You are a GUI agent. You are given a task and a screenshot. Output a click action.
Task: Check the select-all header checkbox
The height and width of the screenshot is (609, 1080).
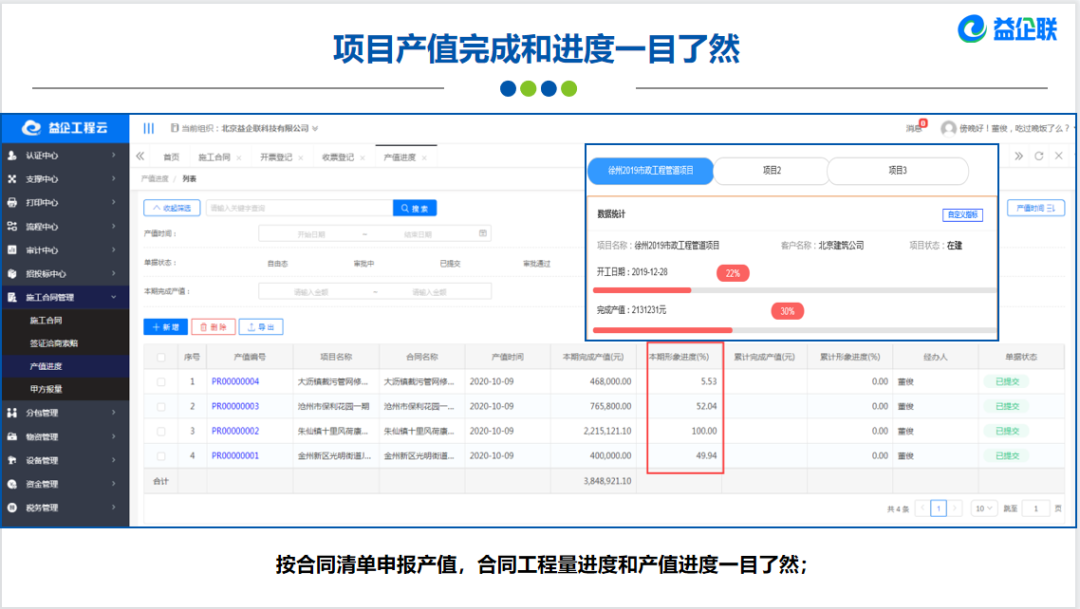pyautogui.click(x=161, y=358)
